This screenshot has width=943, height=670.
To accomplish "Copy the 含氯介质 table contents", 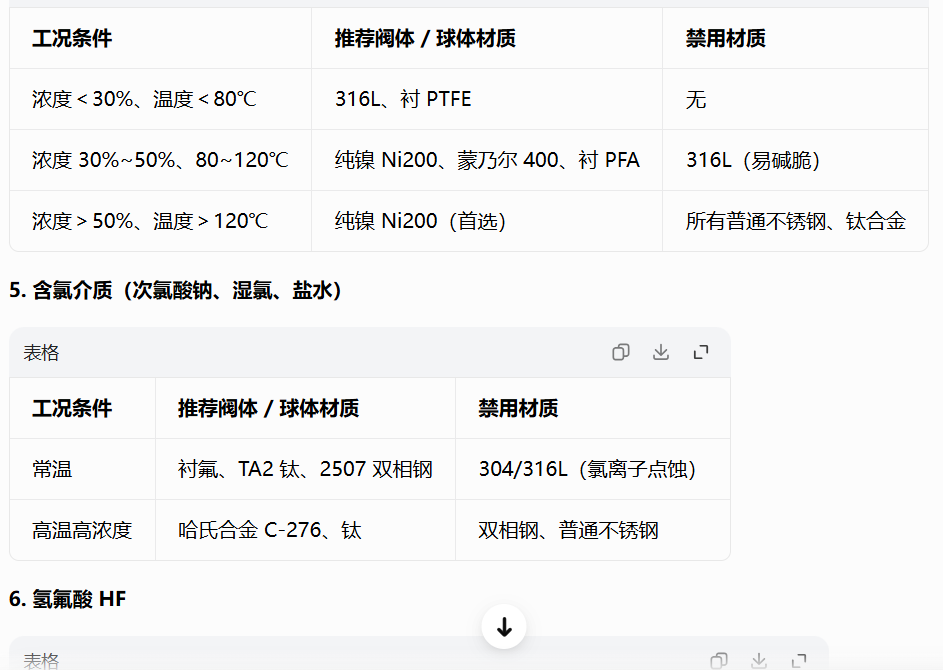I will (x=621, y=352).
